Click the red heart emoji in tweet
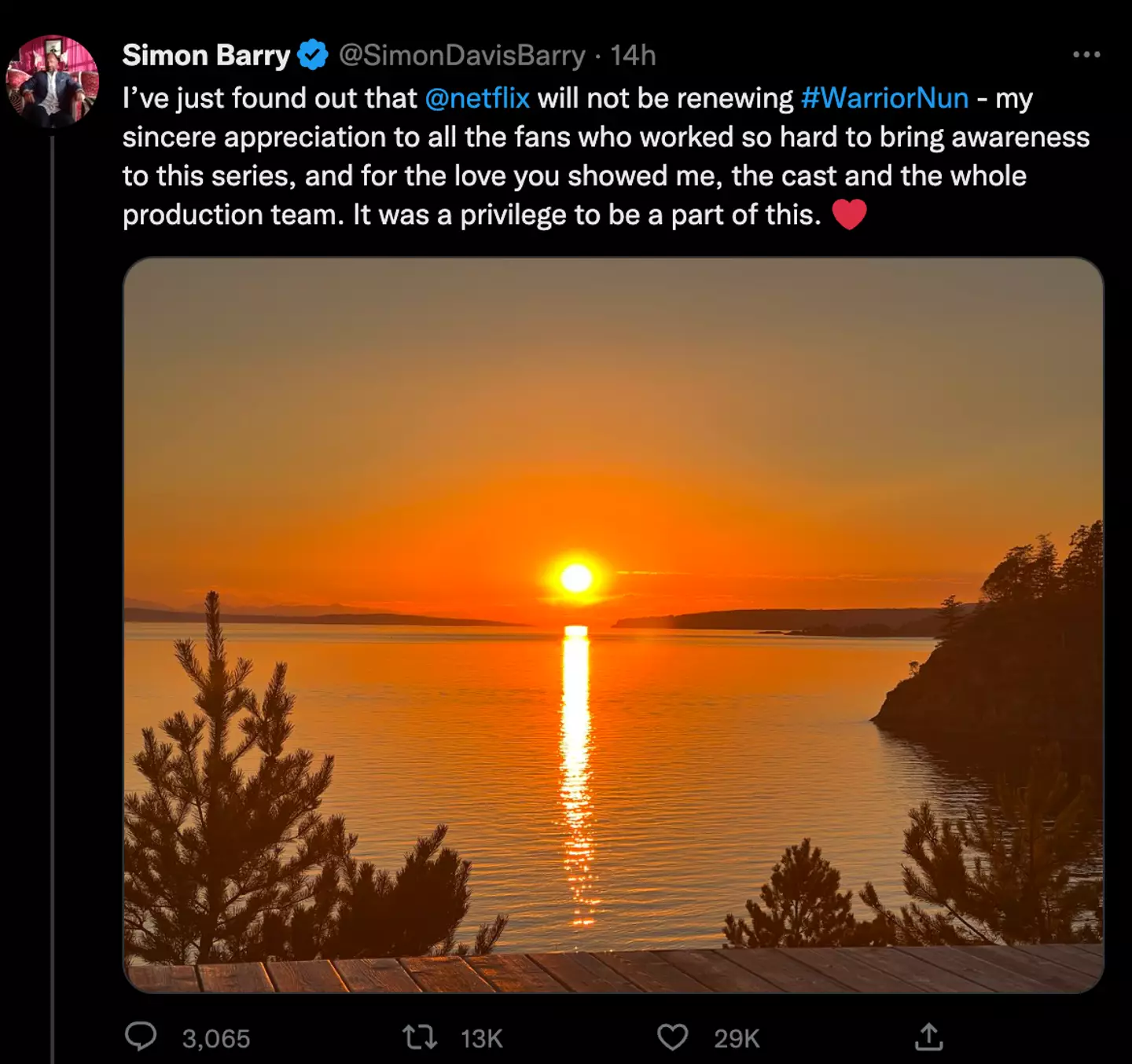 (849, 215)
